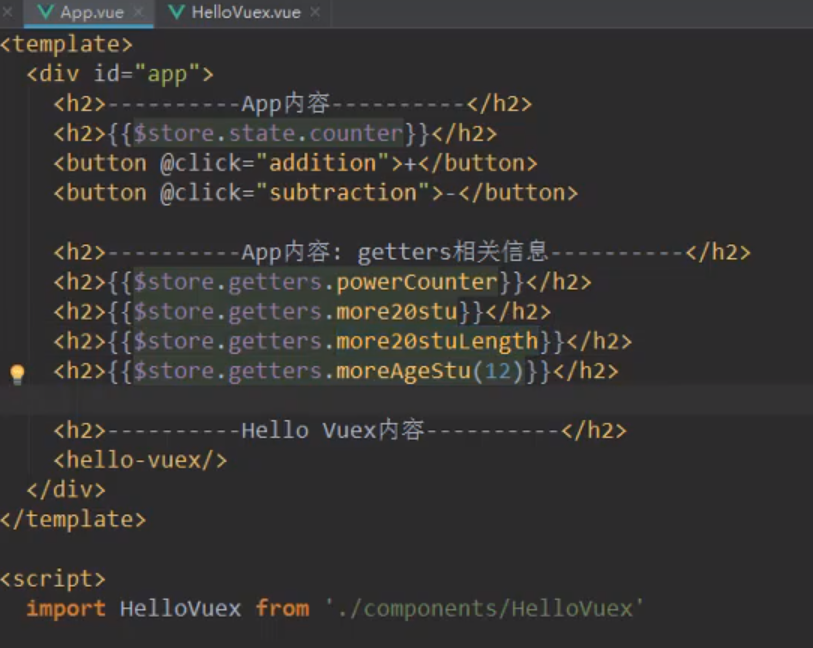Click the getters相关信息 heading line
813x648 pixels.
(402, 252)
